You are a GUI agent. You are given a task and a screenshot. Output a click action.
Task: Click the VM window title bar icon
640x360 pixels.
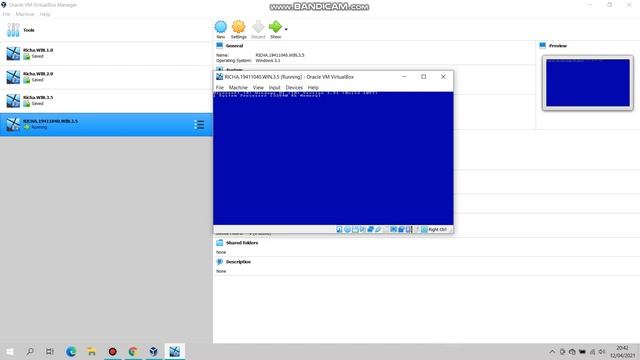pyautogui.click(x=219, y=77)
